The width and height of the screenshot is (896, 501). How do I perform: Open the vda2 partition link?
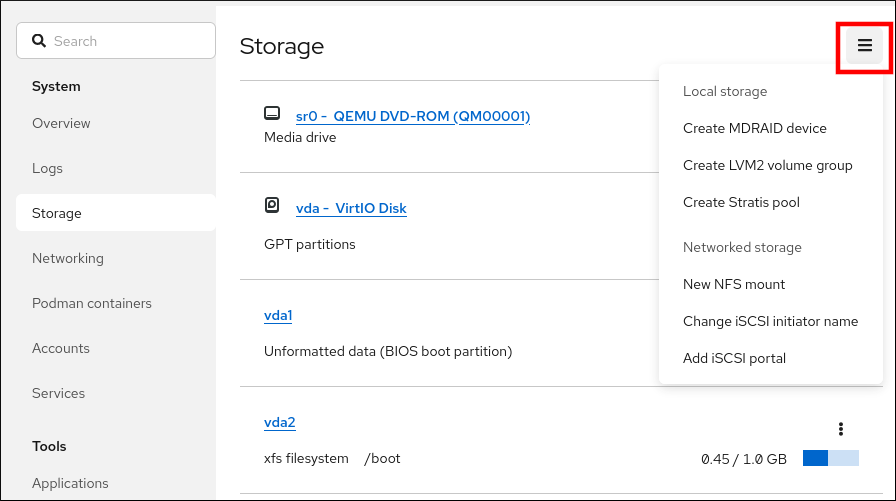click(x=279, y=422)
